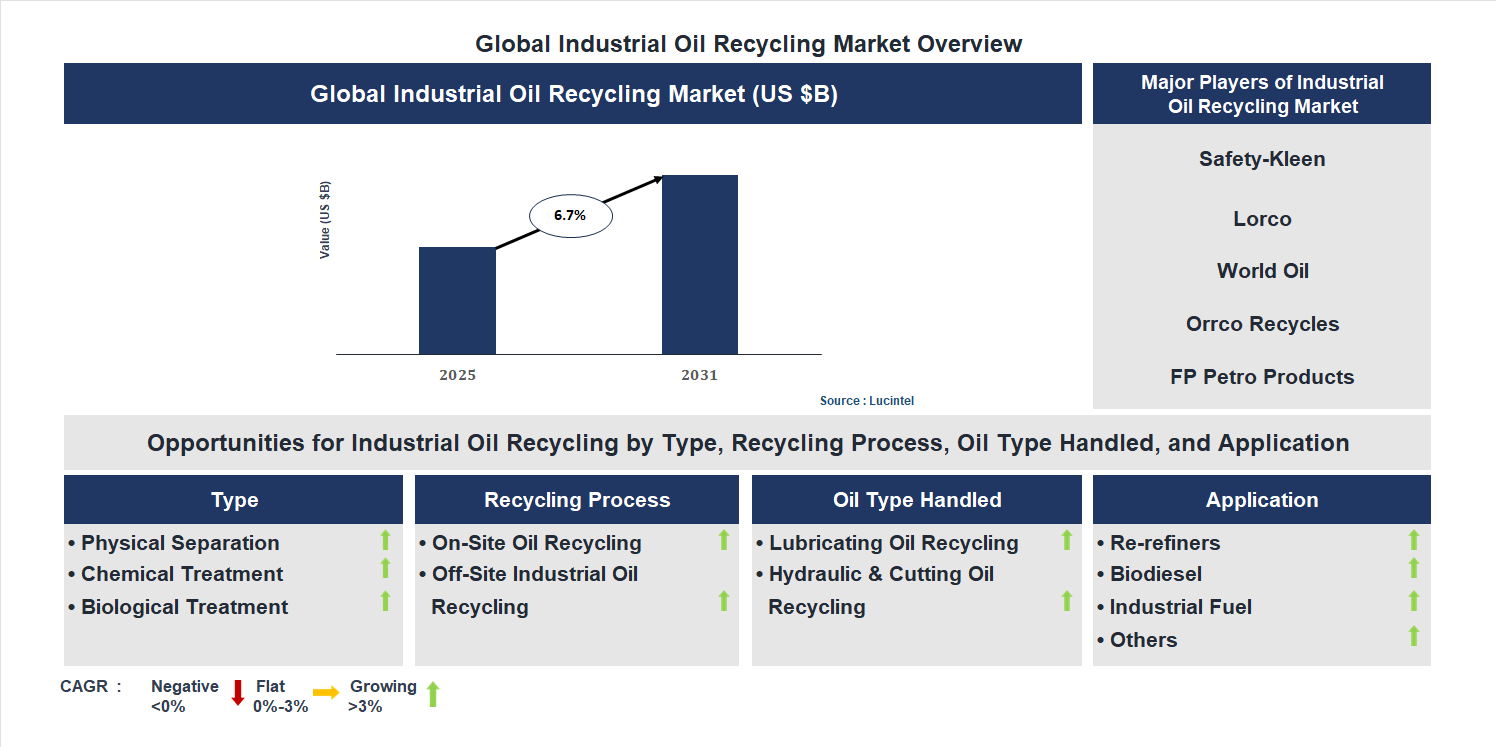Screen dimensions: 1496x747
Task: Click the red Negative CAGR arrow in legend
Action: point(237,693)
